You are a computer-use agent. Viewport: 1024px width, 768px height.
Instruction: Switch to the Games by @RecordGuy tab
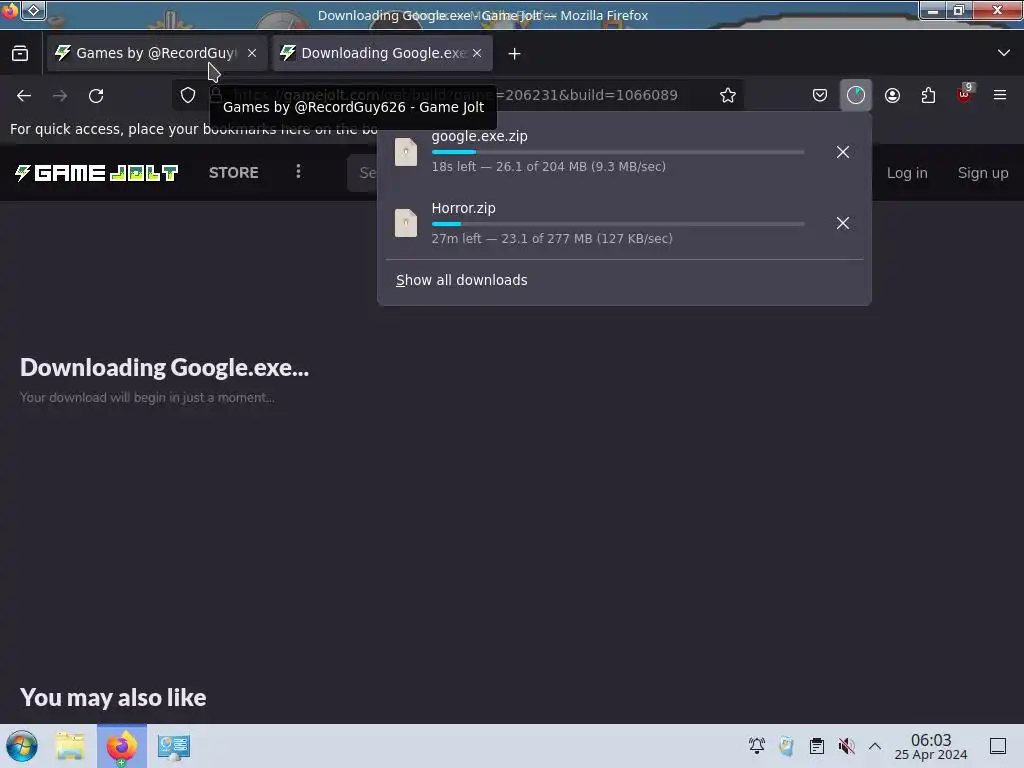(157, 53)
